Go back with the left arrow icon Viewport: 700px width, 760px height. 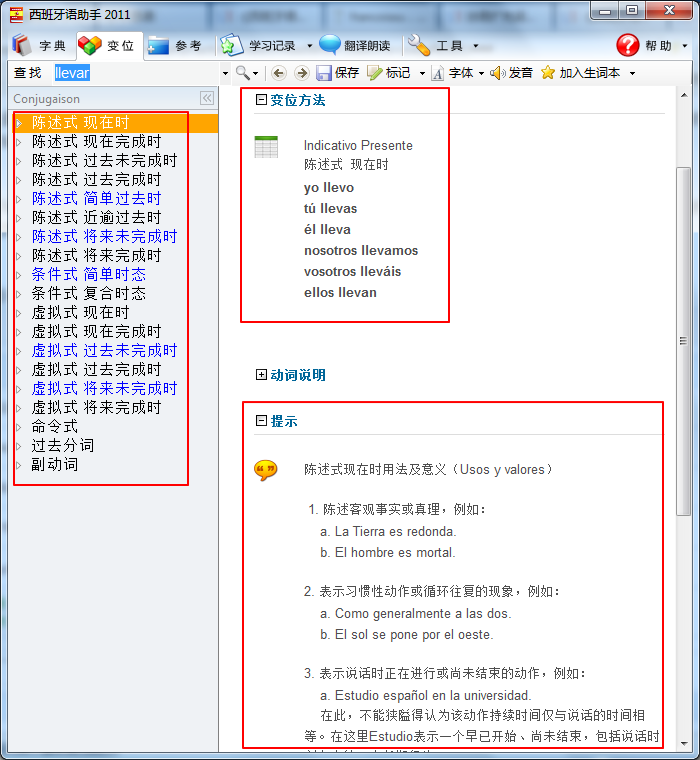[278, 73]
